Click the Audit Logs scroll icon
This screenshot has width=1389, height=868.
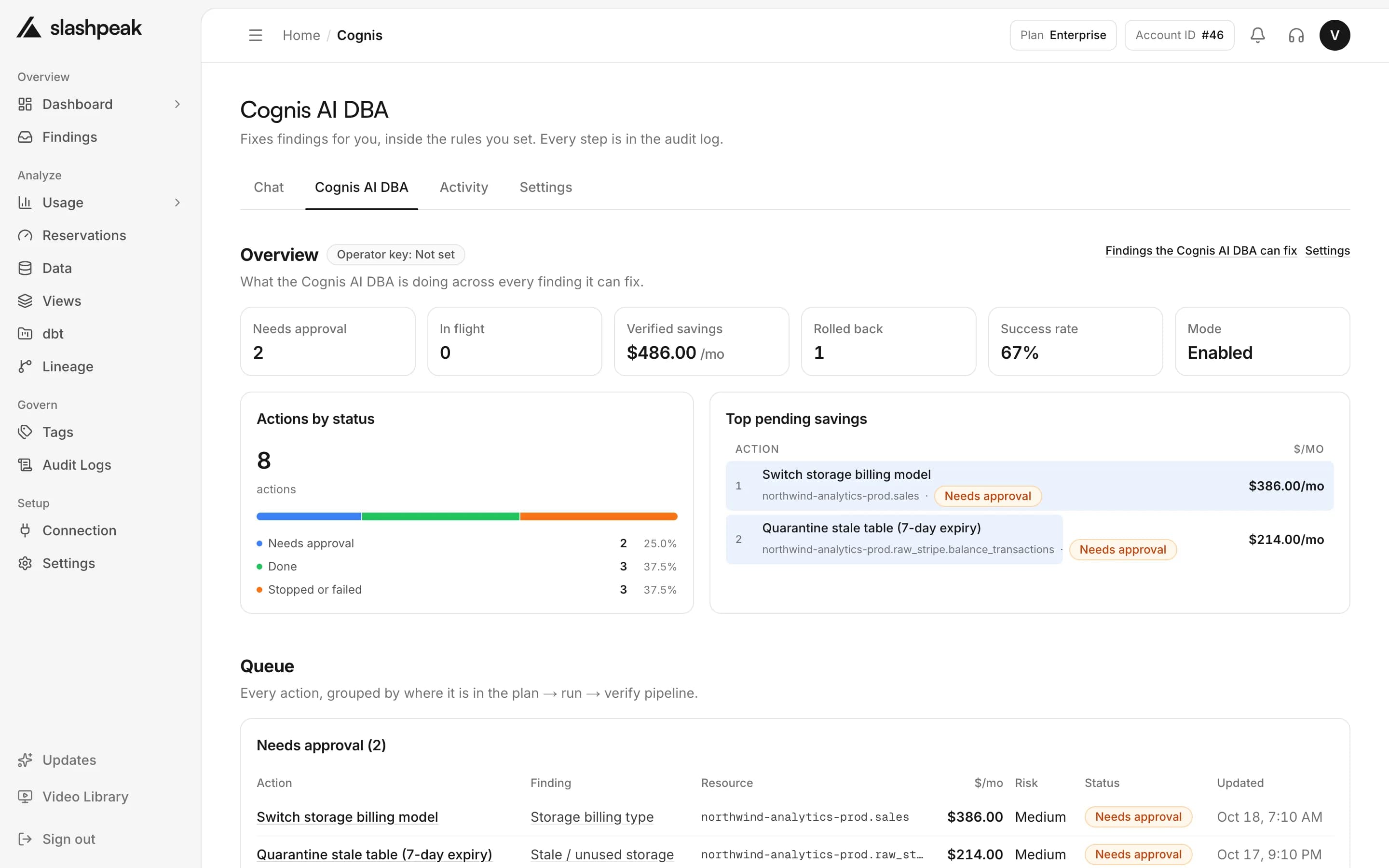pyautogui.click(x=25, y=464)
